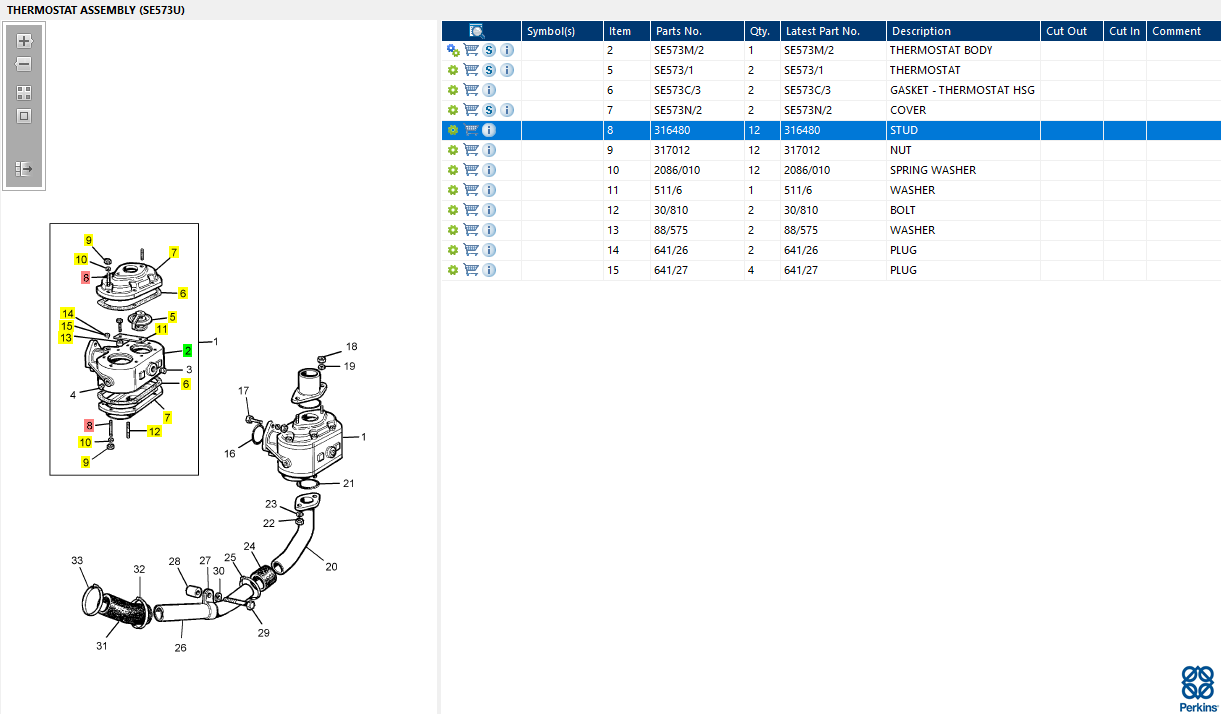The image size is (1221, 714).
Task: Zoom out of the parts diagram
Action: pyautogui.click(x=24, y=64)
